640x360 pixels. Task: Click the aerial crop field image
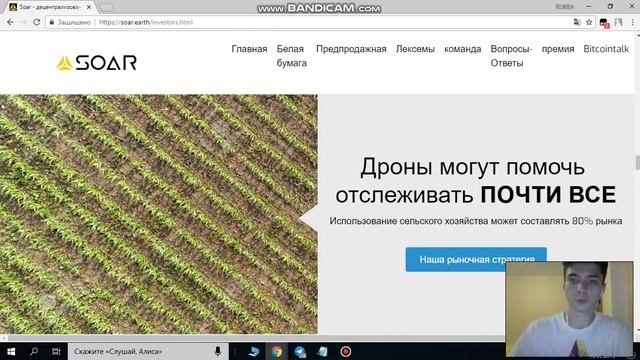pos(158,214)
